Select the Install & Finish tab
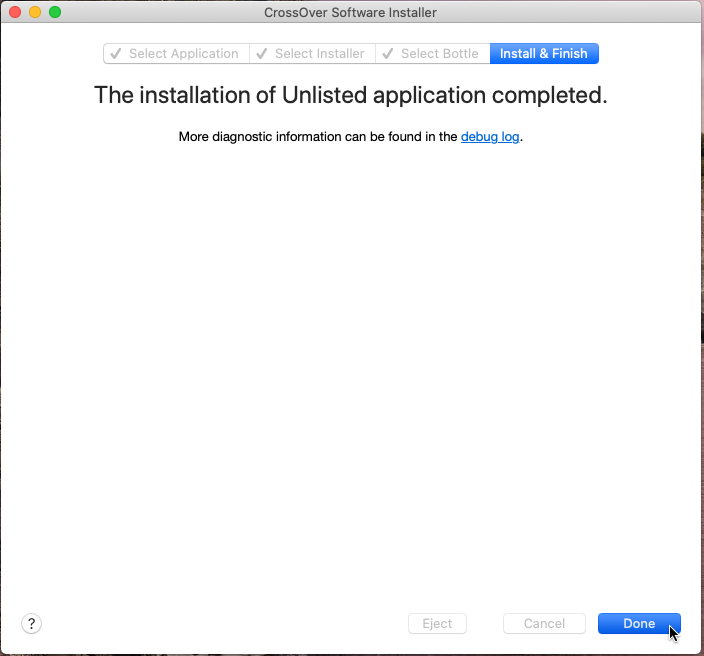704x656 pixels. pyautogui.click(x=544, y=53)
